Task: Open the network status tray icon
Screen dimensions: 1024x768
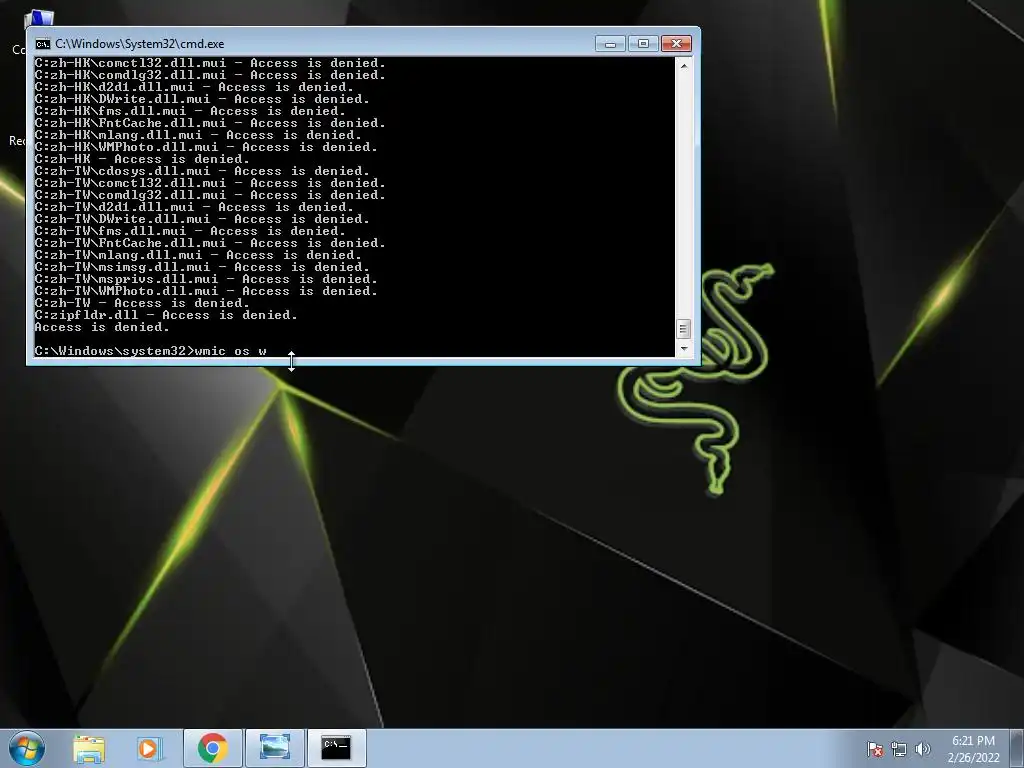Action: pyautogui.click(x=899, y=749)
